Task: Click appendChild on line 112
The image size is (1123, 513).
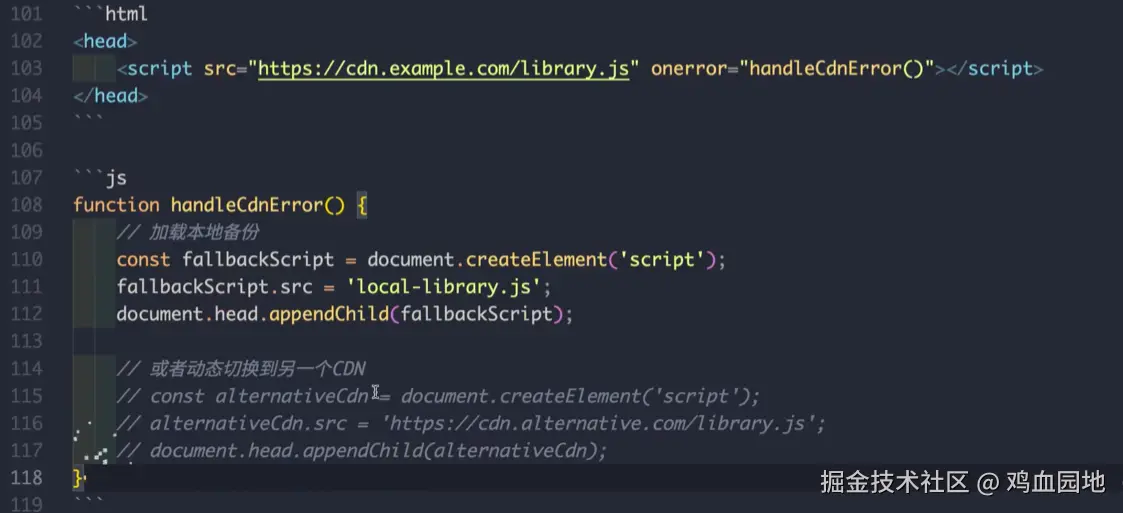Action: pos(329,314)
